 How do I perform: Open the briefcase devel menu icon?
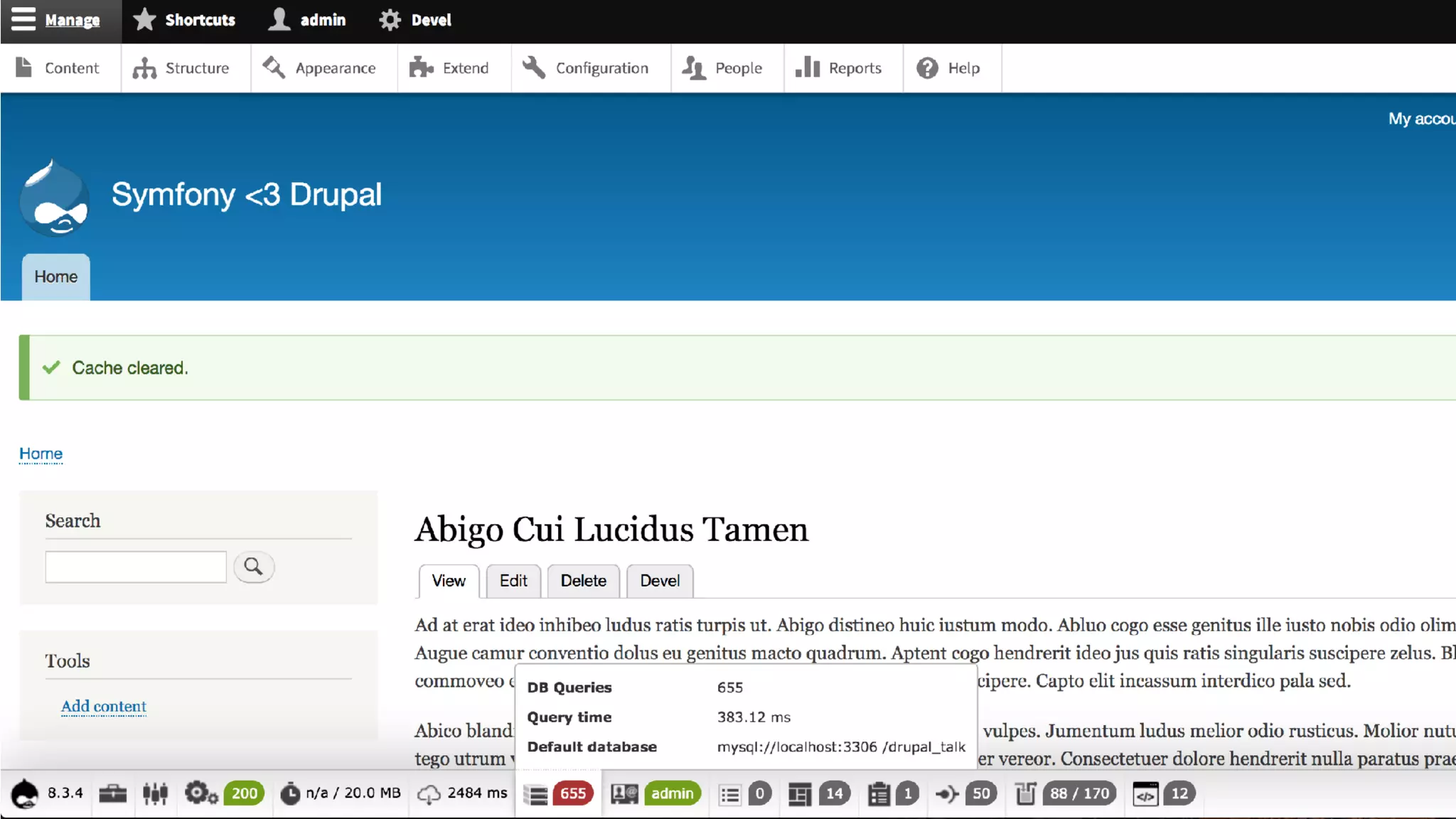(x=112, y=793)
